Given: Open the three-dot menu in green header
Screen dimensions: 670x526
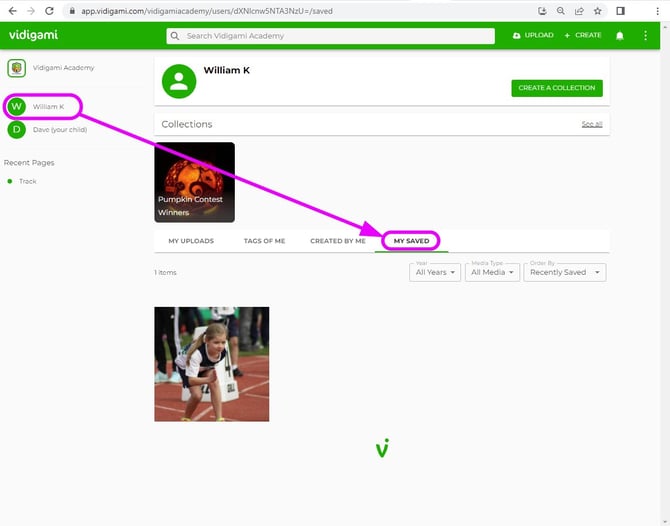Looking at the screenshot, I should 645,35.
